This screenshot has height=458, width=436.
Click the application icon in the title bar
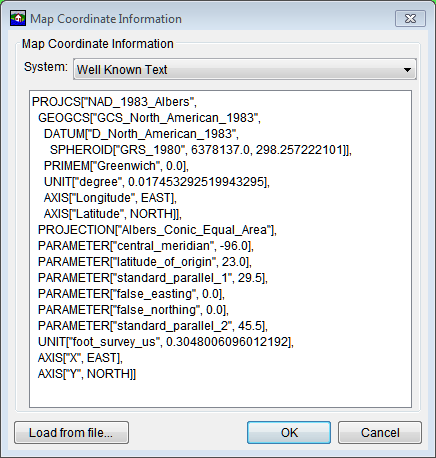[x=18, y=18]
